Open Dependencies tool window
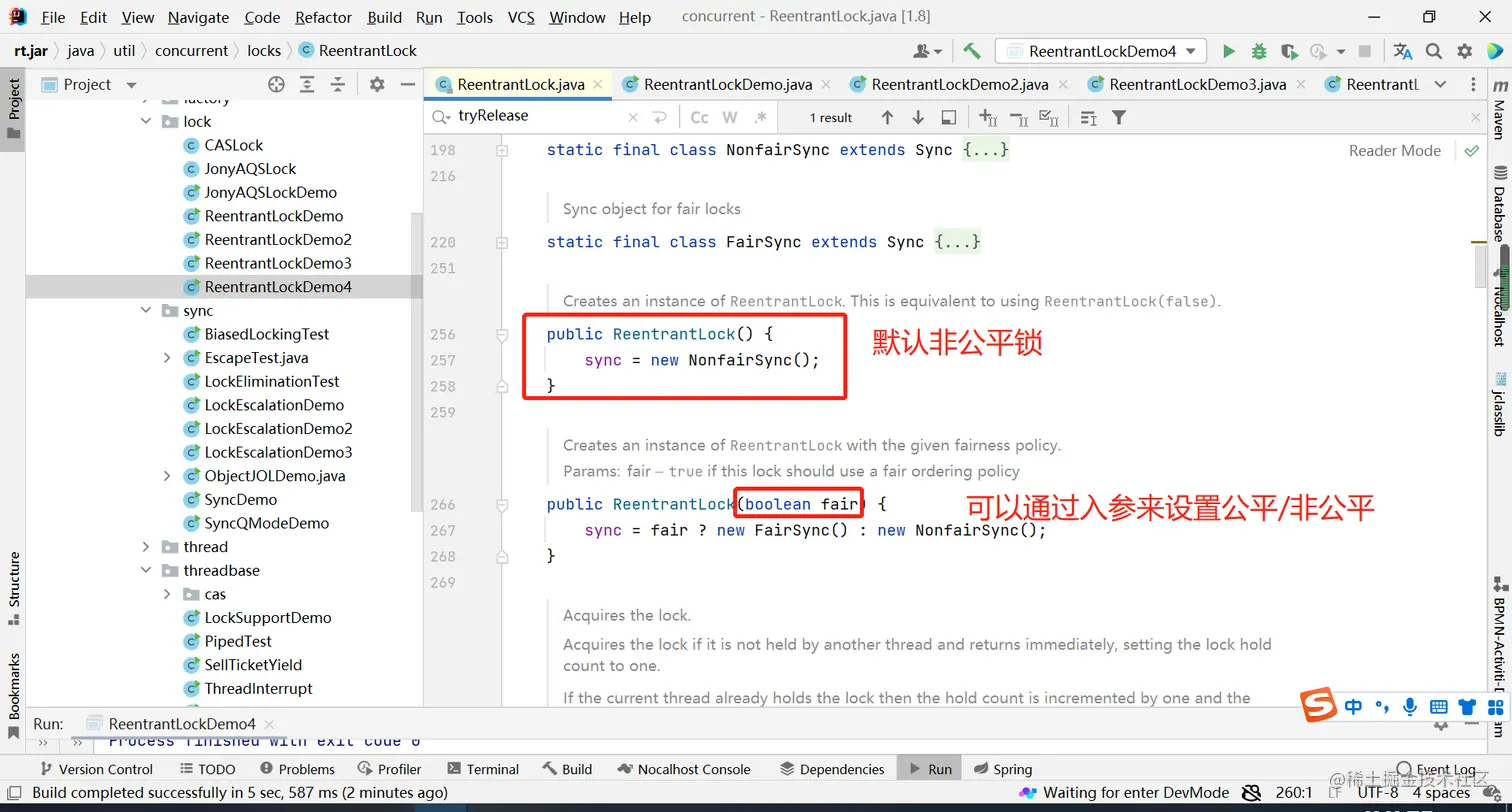1512x812 pixels. (x=832, y=769)
